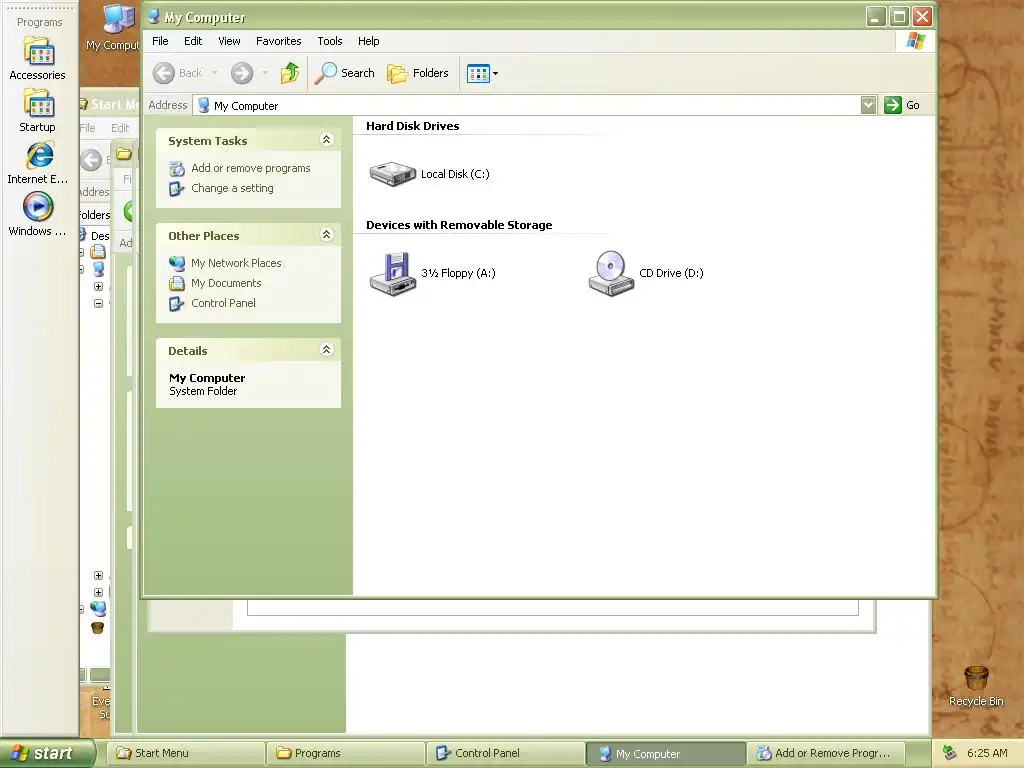Click the Change a setting icon
1024x768 pixels.
(176, 189)
